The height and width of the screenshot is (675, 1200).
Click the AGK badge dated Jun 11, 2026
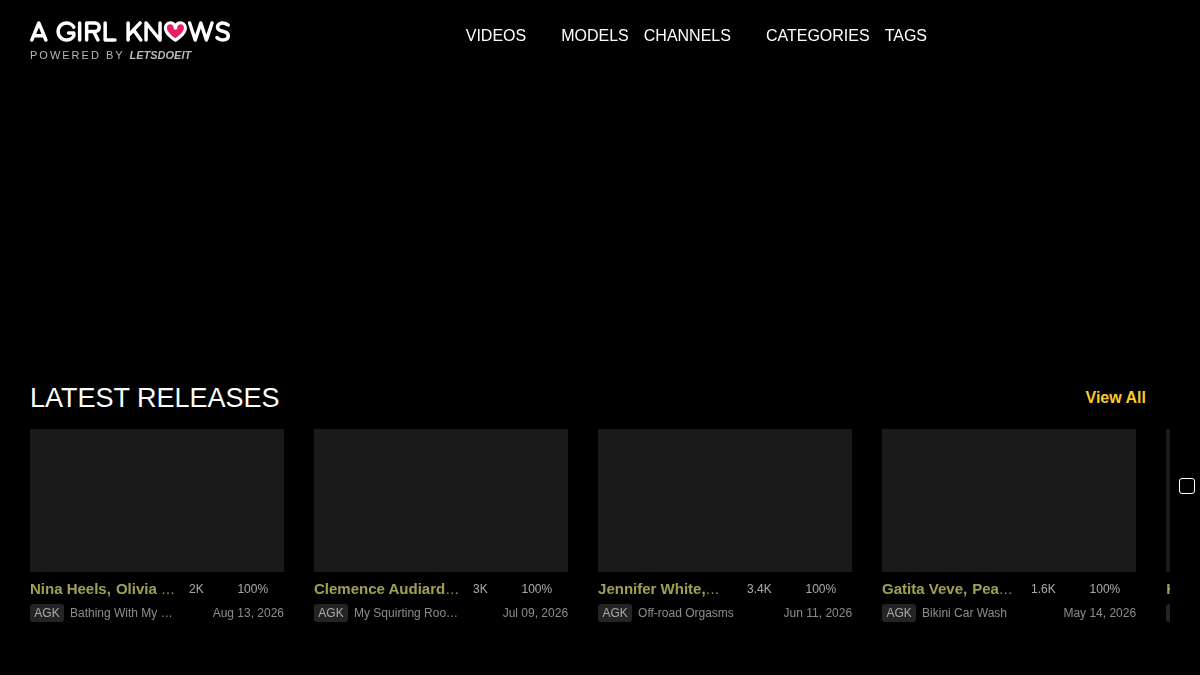tap(615, 613)
